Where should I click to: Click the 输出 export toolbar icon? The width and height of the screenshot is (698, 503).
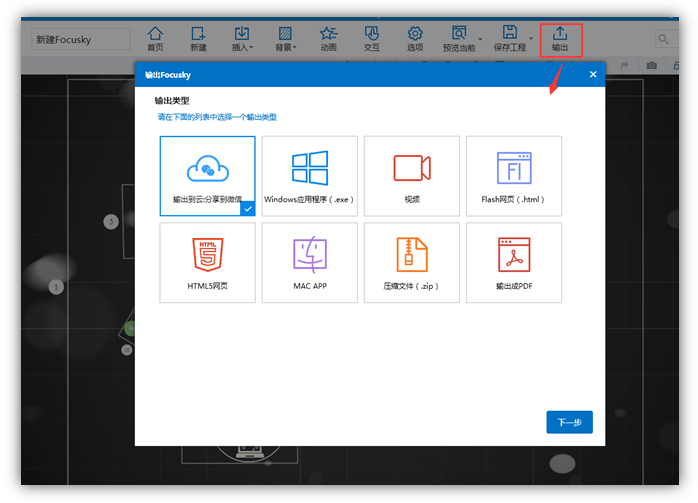[x=560, y=39]
